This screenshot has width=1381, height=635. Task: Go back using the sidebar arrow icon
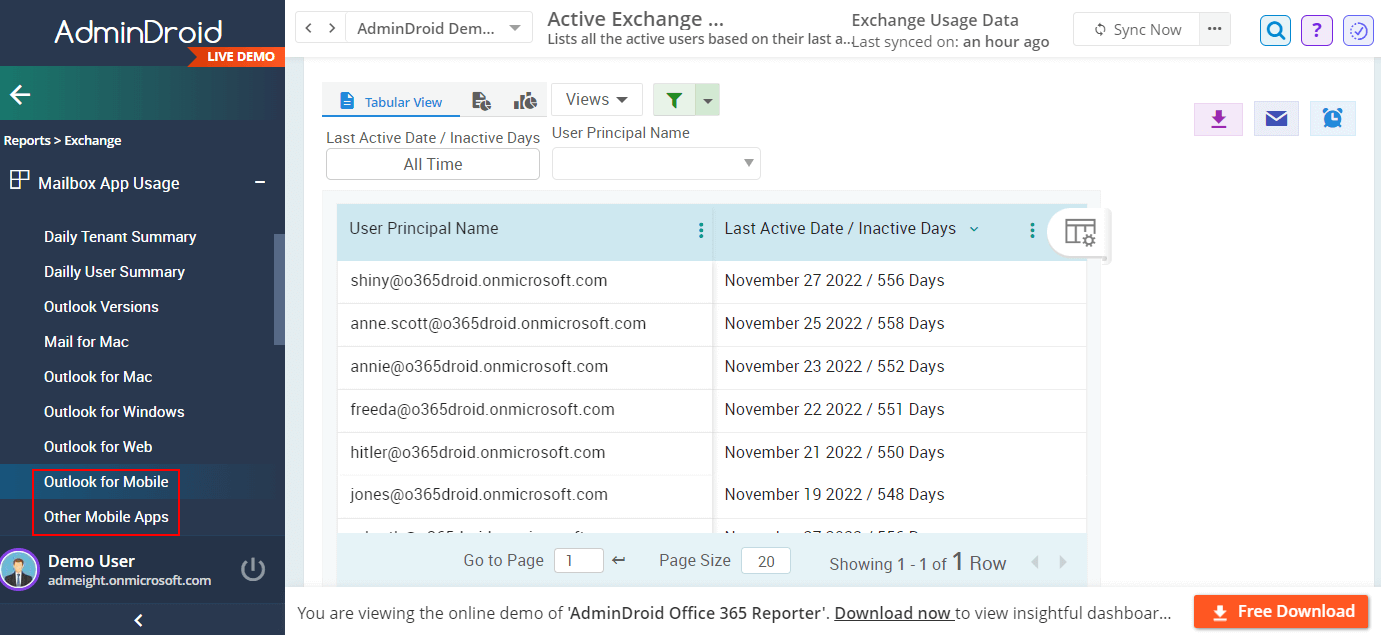[x=19, y=94]
